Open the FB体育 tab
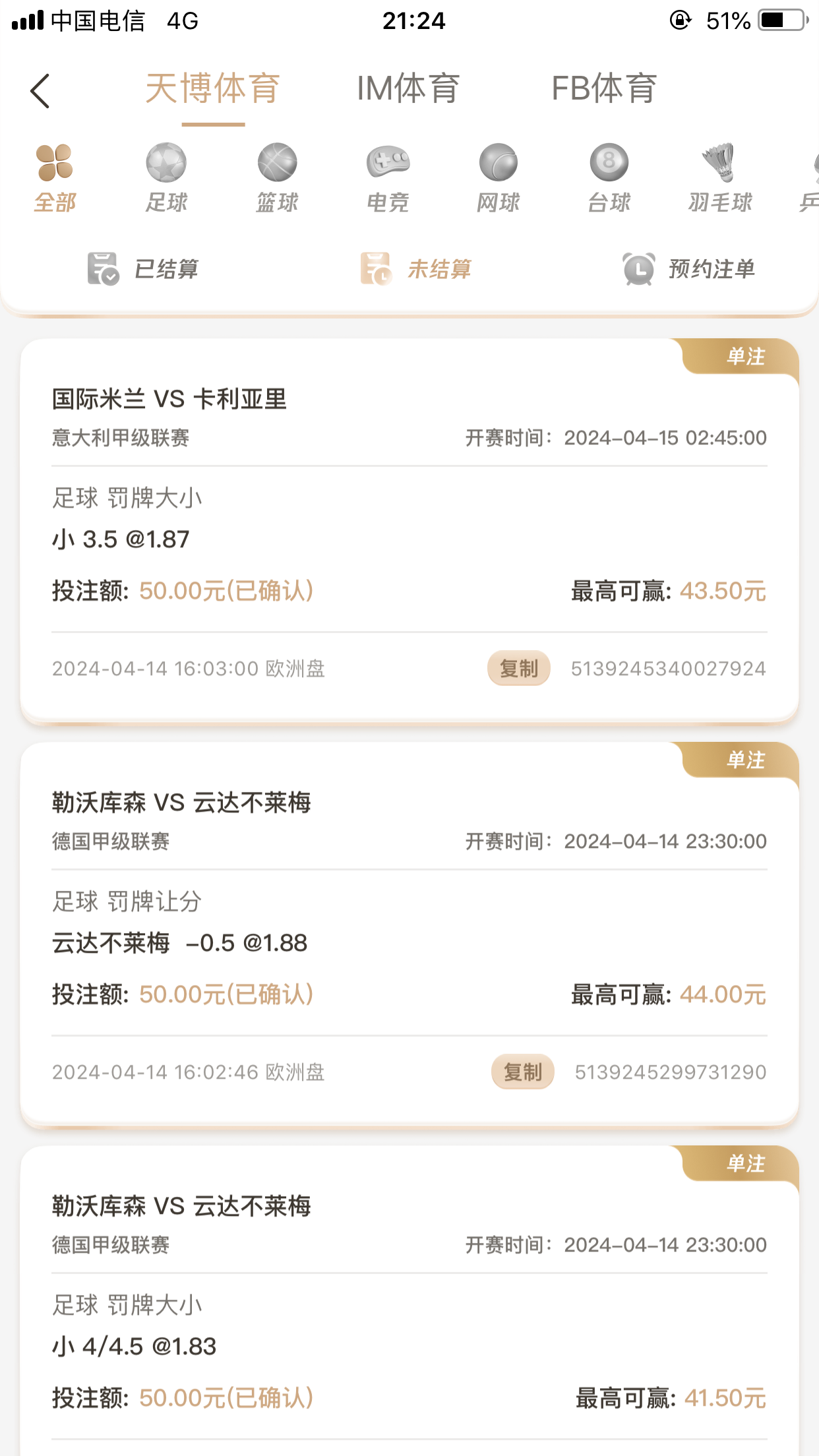Screen dimensions: 819x1456 [604, 89]
